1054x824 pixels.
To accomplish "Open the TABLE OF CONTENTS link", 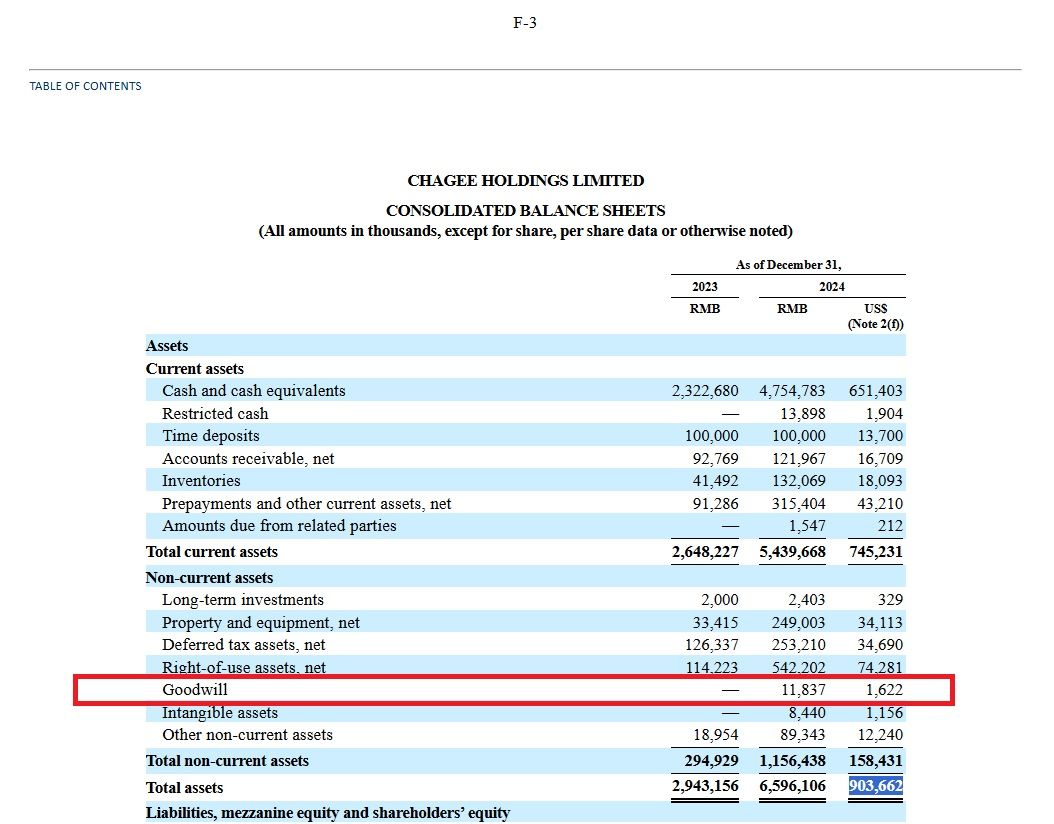I will pyautogui.click(x=85, y=86).
